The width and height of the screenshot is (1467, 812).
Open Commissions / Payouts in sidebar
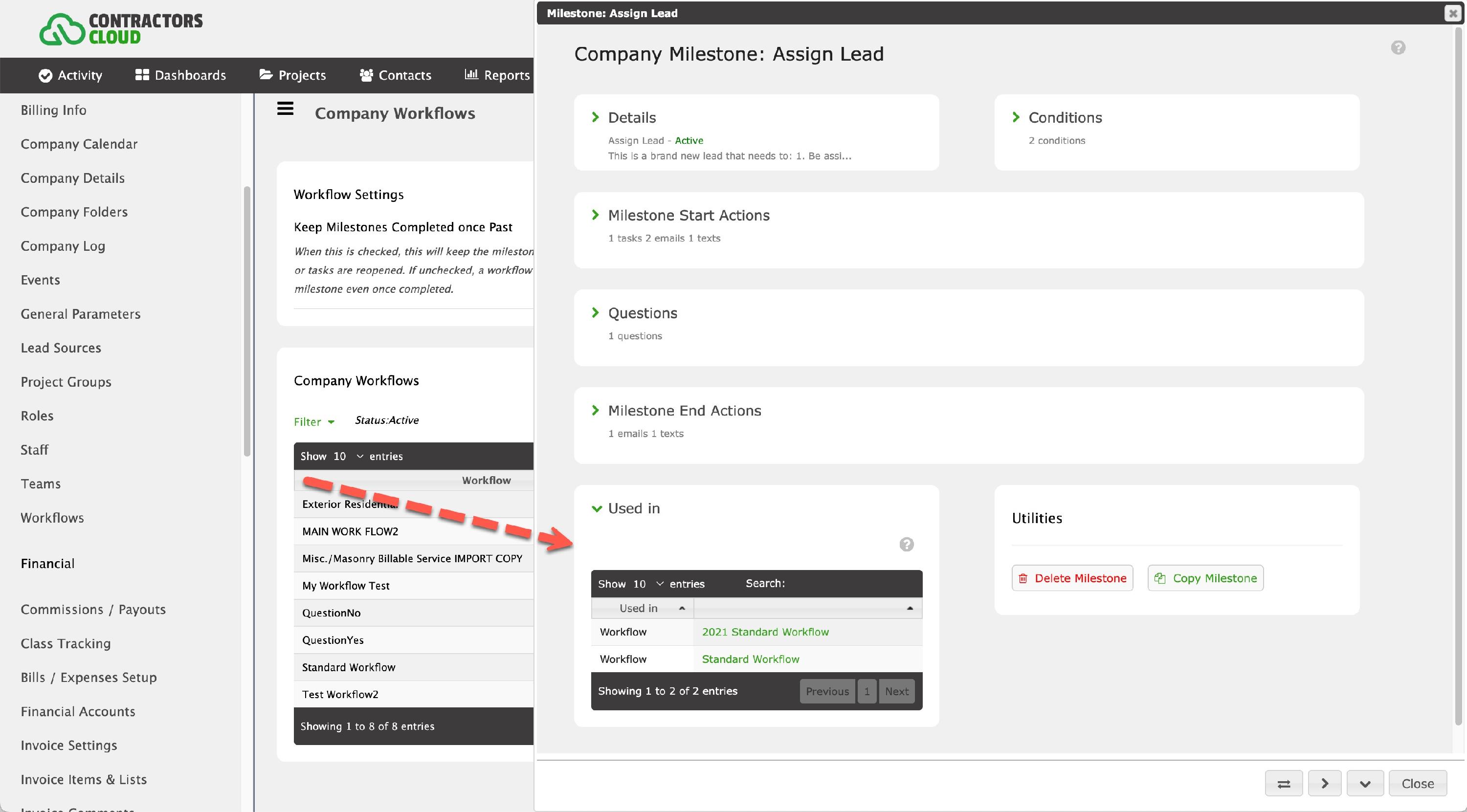click(x=93, y=609)
